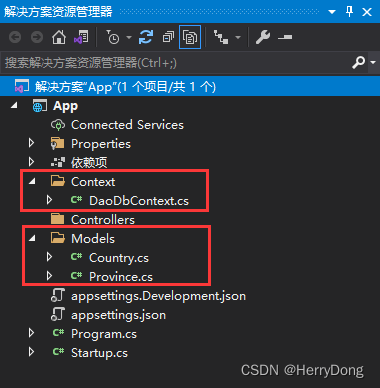Open DaoDbContext.cs file
Screen dimensions: 380x388
pos(139,201)
